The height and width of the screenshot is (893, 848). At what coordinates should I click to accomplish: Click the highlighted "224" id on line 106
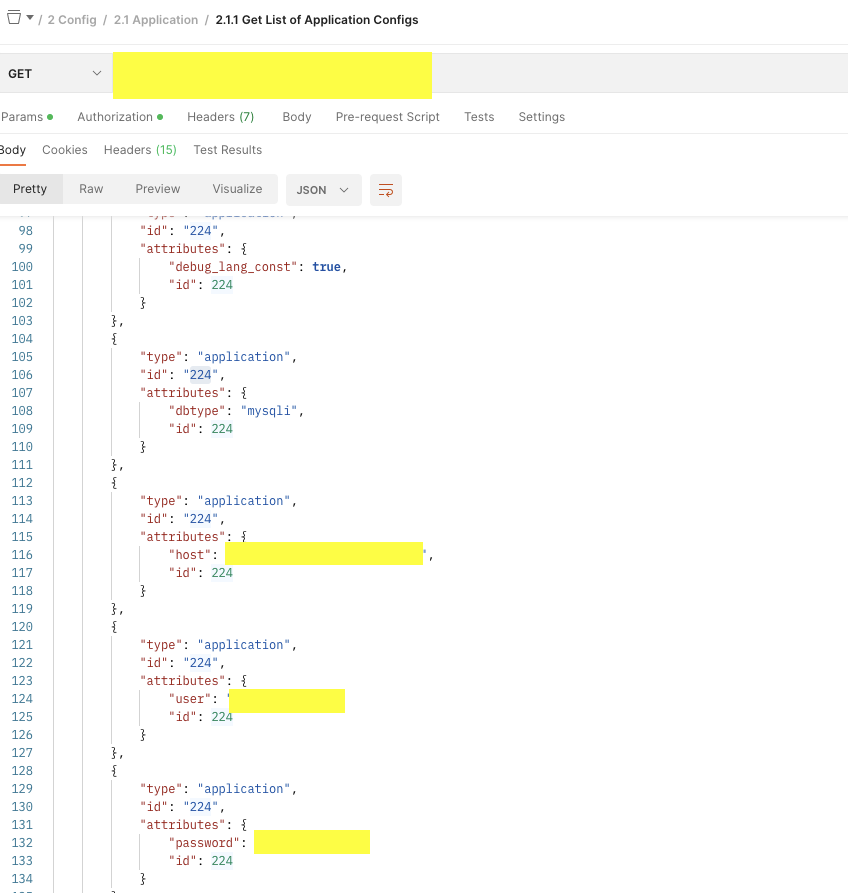[200, 375]
